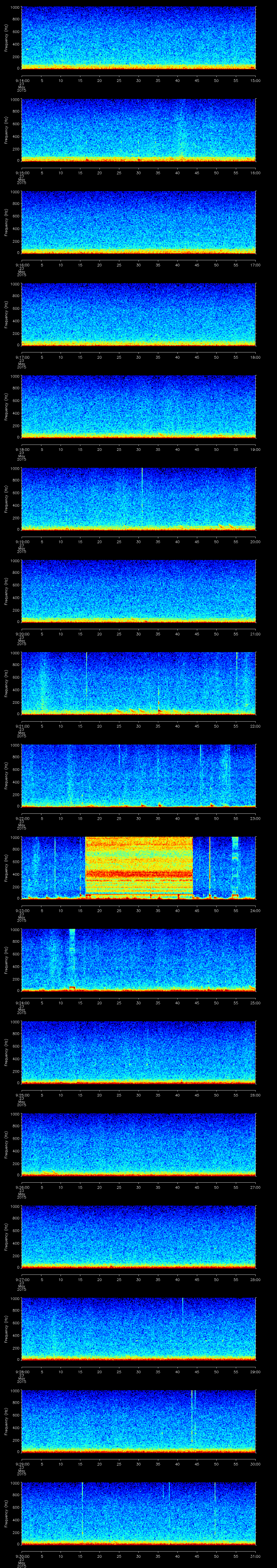The image size is (277, 1568).
Task: Open the 9:16:00 spectrogram panel
Action: click(x=138, y=223)
